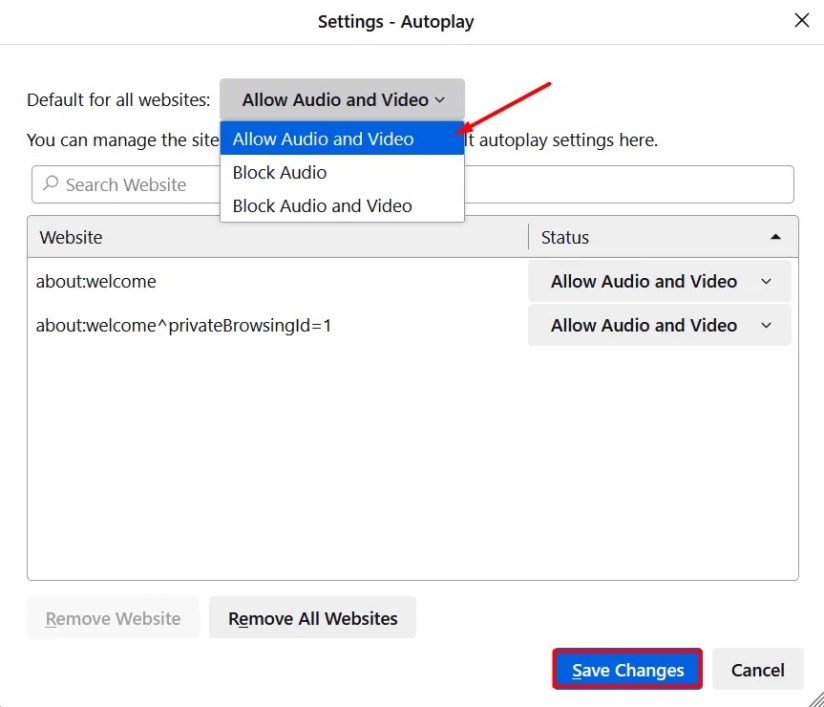Viewport: 824px width, 707px height.
Task: Click the resize grip in dialog corner
Action: (814, 697)
